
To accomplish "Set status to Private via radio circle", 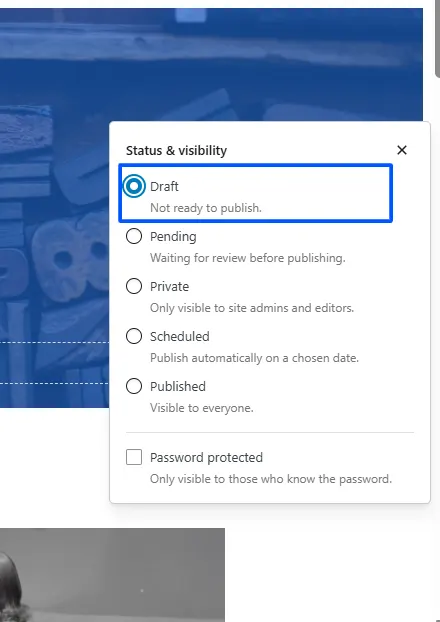I will [x=134, y=286].
